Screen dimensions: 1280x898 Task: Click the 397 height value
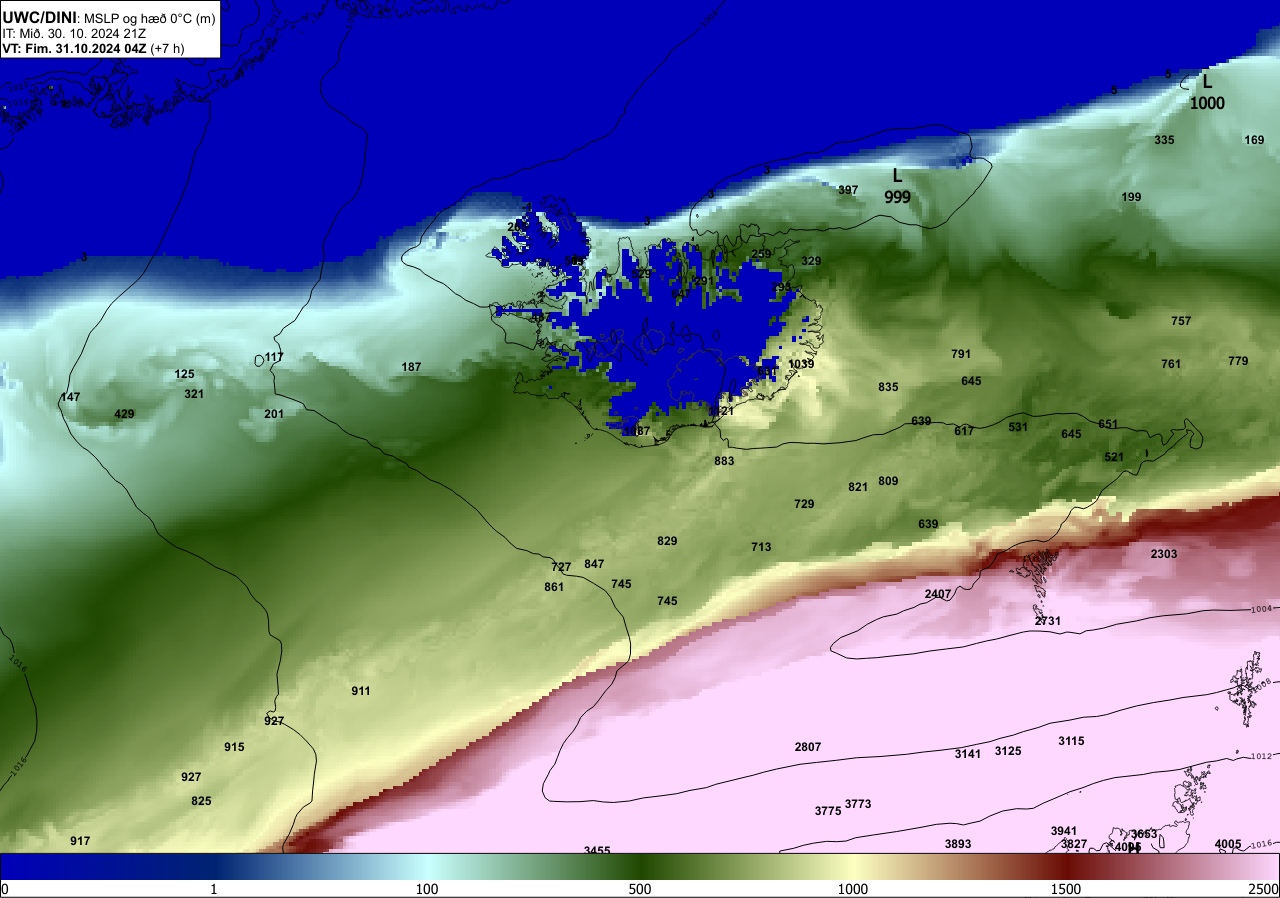click(848, 190)
